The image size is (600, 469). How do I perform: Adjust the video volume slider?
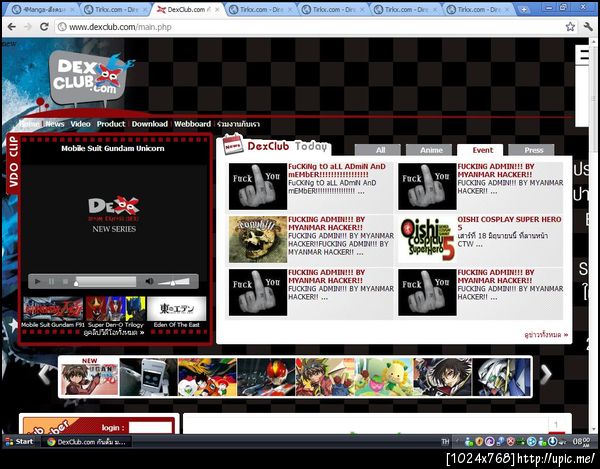point(174,282)
